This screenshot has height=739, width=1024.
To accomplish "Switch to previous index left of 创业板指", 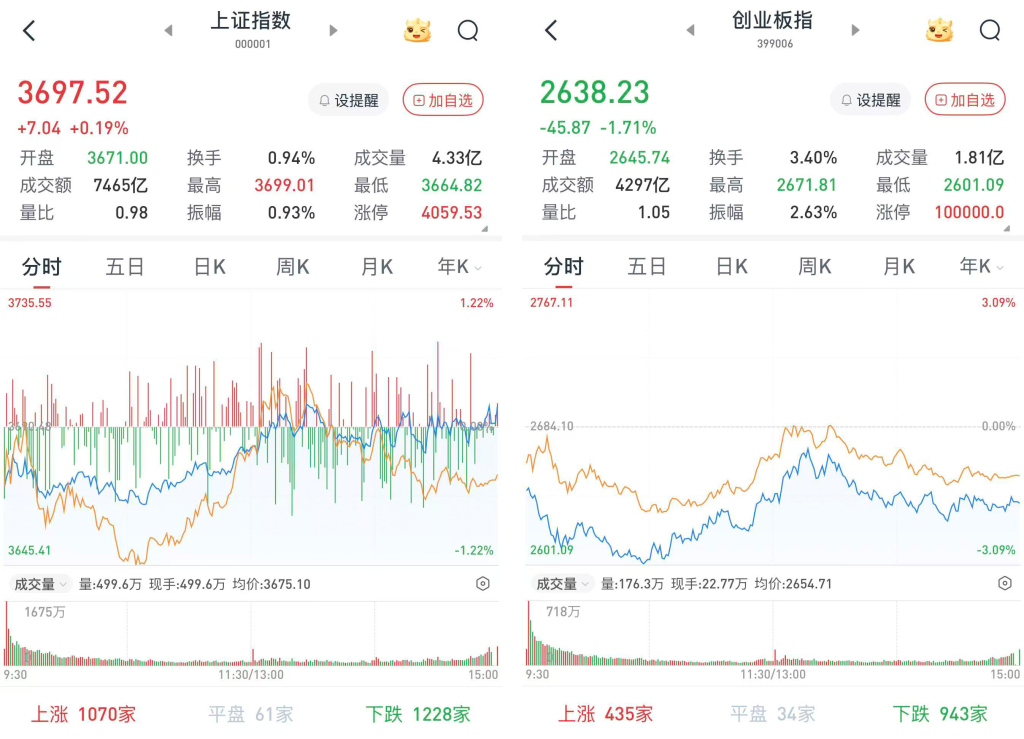I will (x=690, y=30).
